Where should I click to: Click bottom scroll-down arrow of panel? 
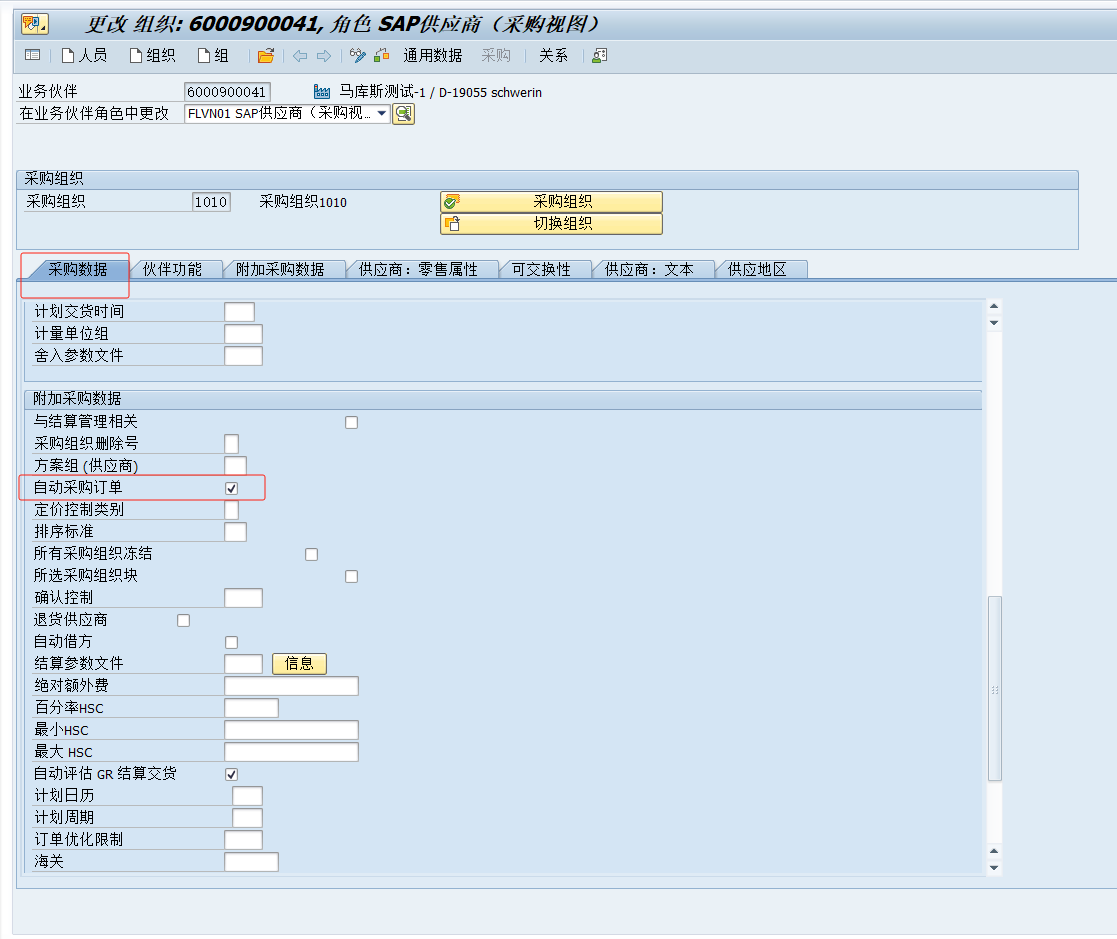[x=994, y=868]
